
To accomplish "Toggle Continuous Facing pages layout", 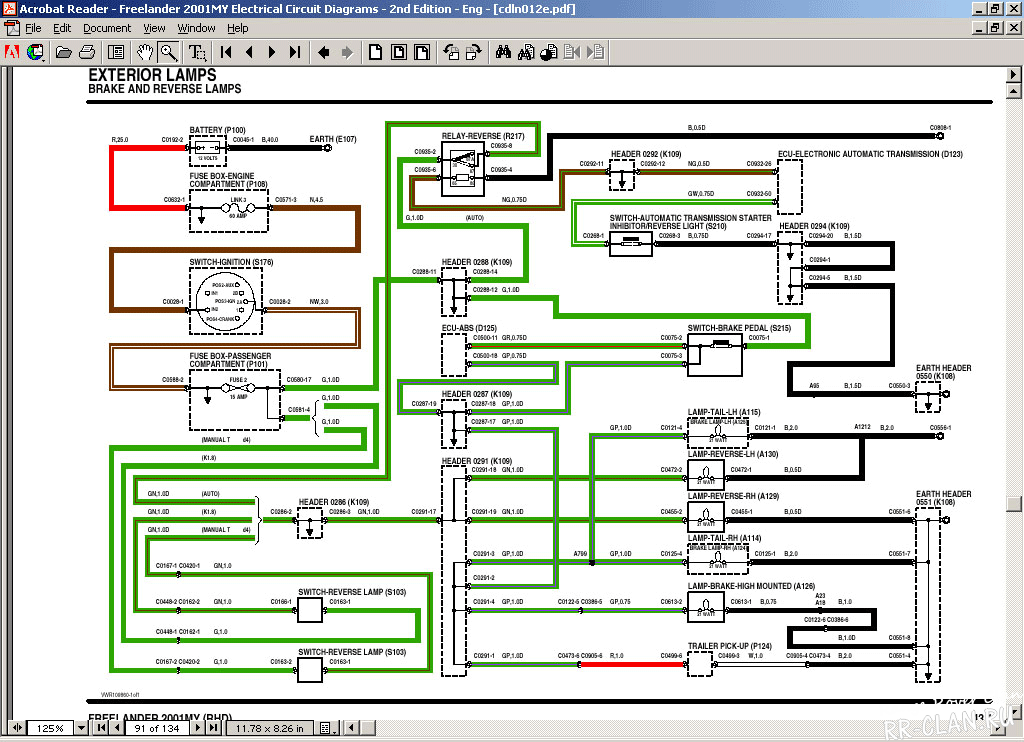I will point(420,52).
